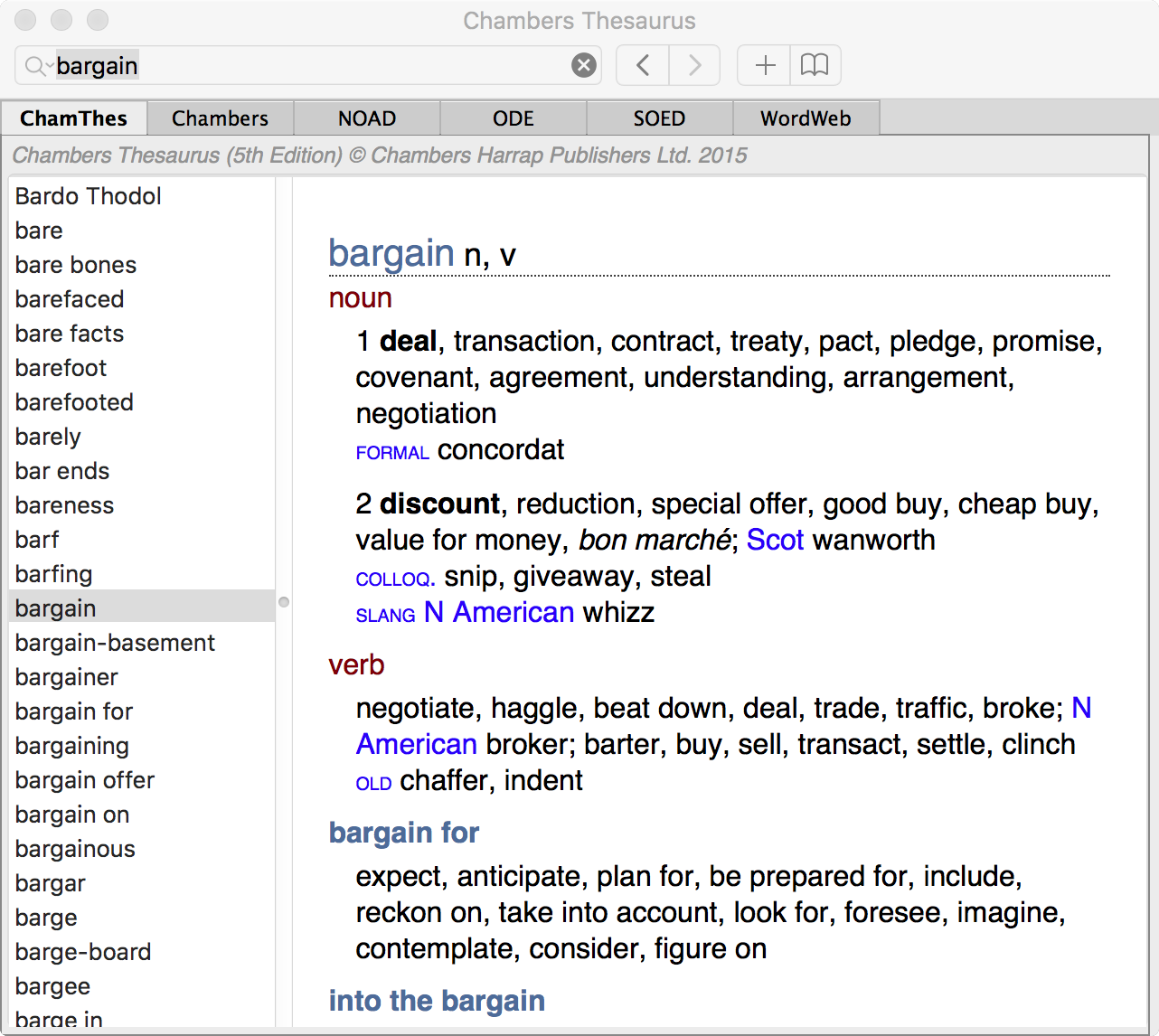1159x1036 pixels.
Task: Click the plus button in the toolbar
Action: [765, 65]
